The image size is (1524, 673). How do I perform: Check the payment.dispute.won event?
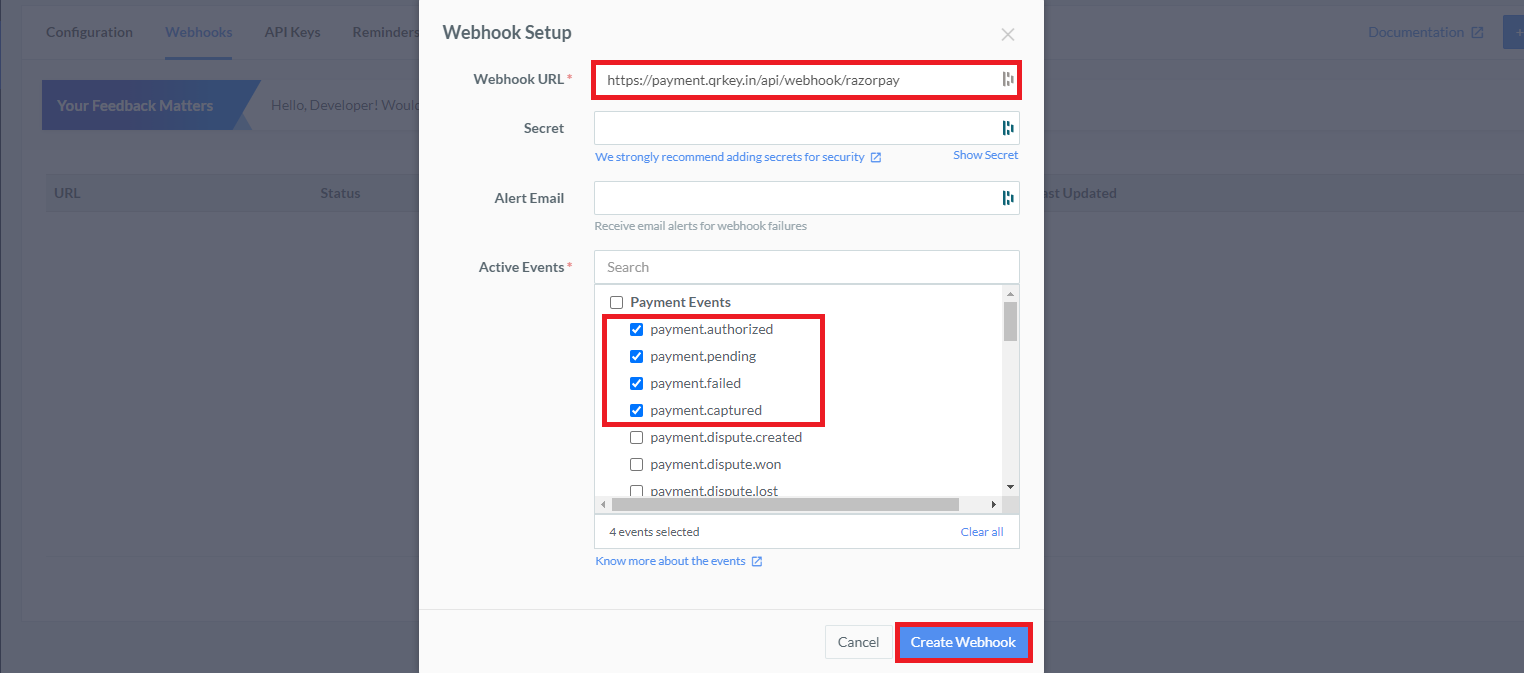pos(637,464)
